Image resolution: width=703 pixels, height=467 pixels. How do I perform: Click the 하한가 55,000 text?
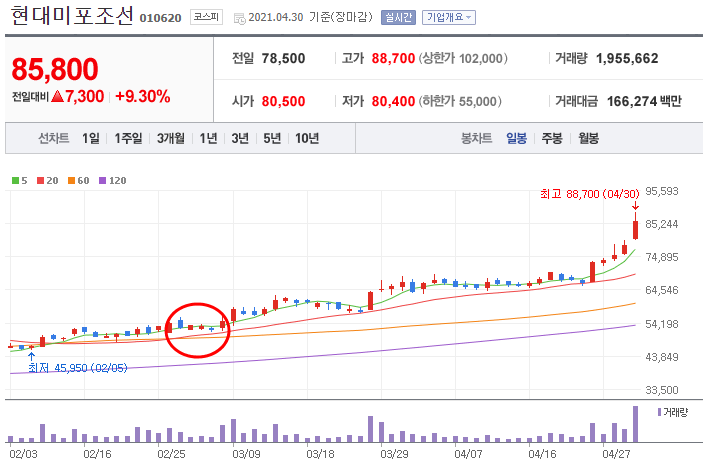[460, 101]
